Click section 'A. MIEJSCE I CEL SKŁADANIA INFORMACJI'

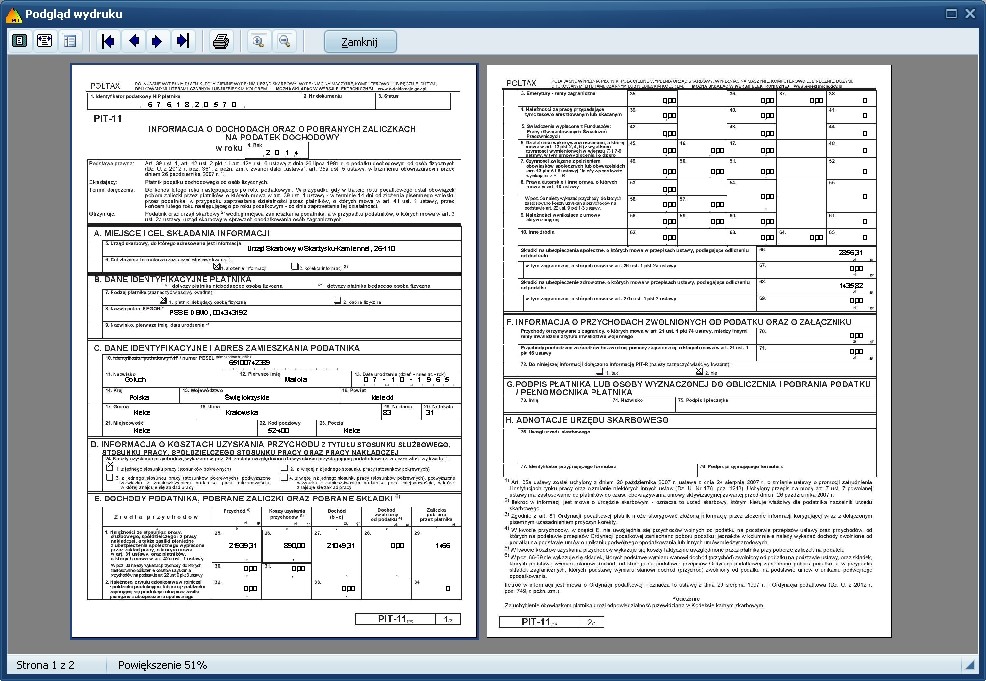[x=181, y=233]
